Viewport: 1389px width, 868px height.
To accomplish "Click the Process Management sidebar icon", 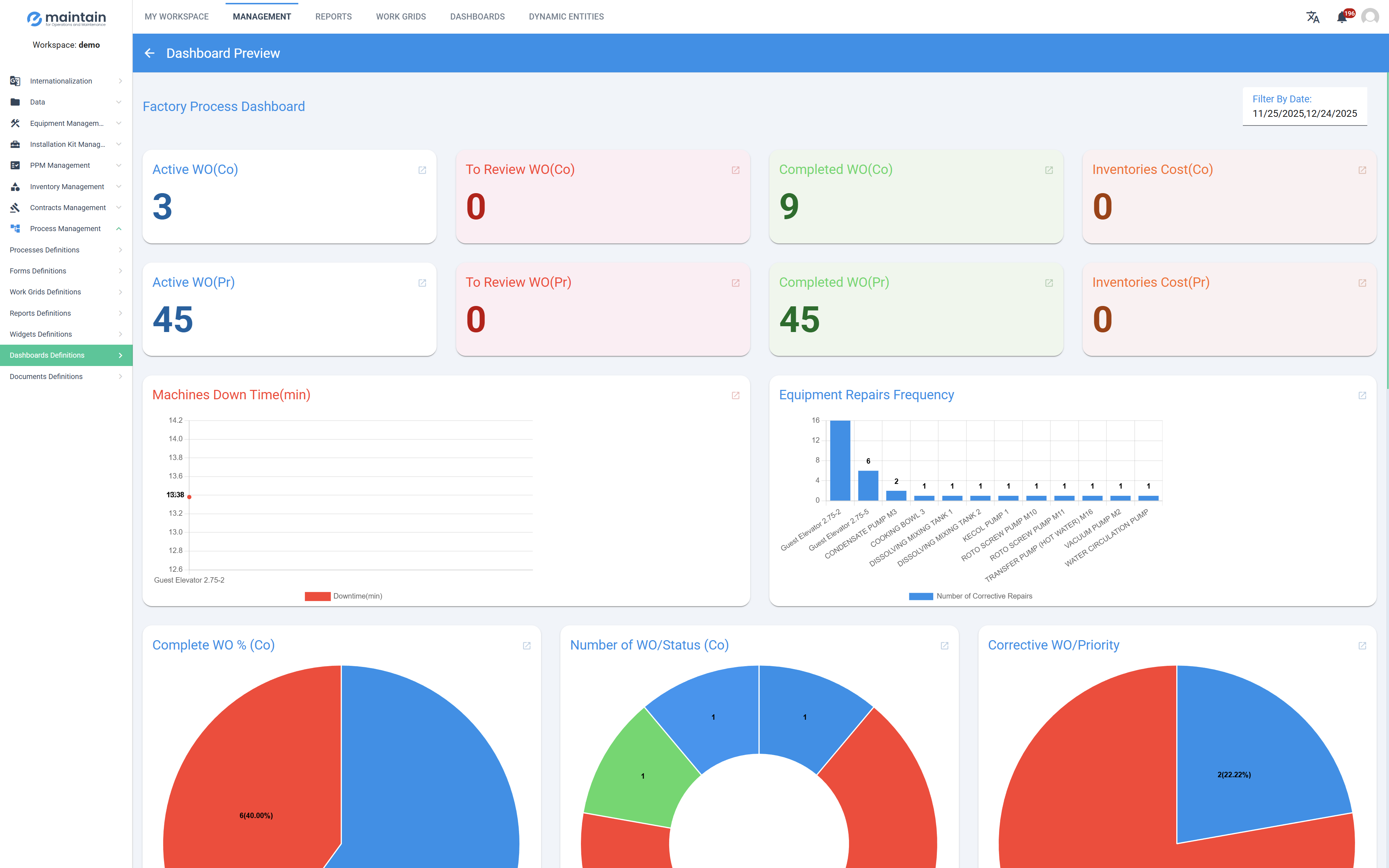I will pos(15,229).
